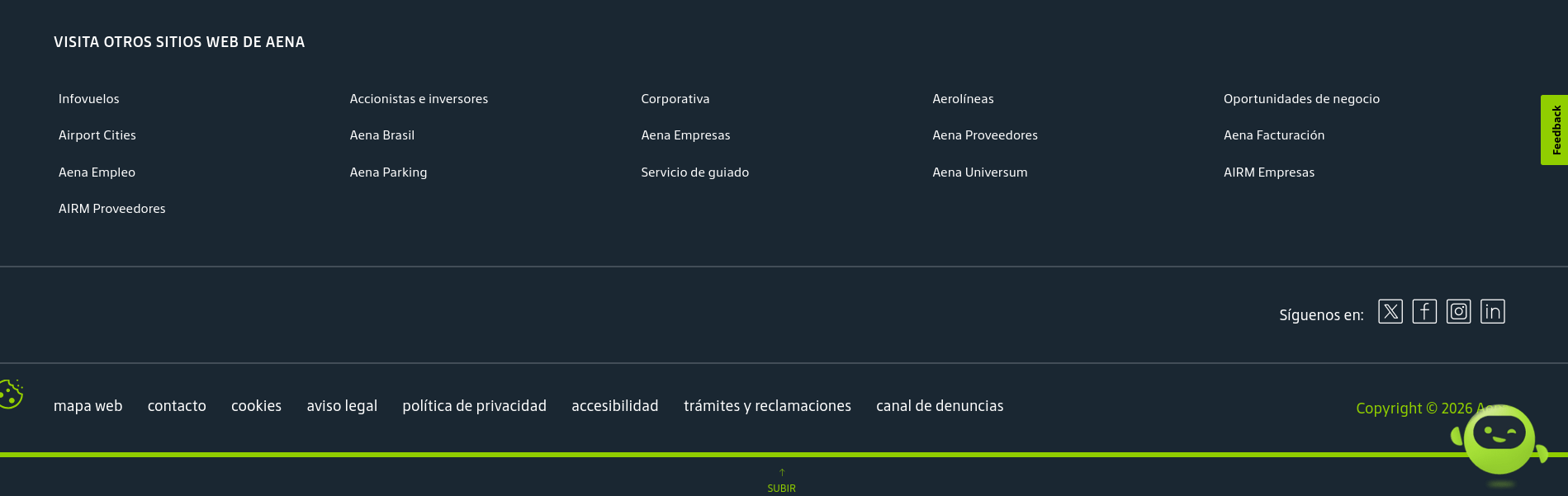
Task: Open política de privacidad page
Action: click(x=474, y=406)
